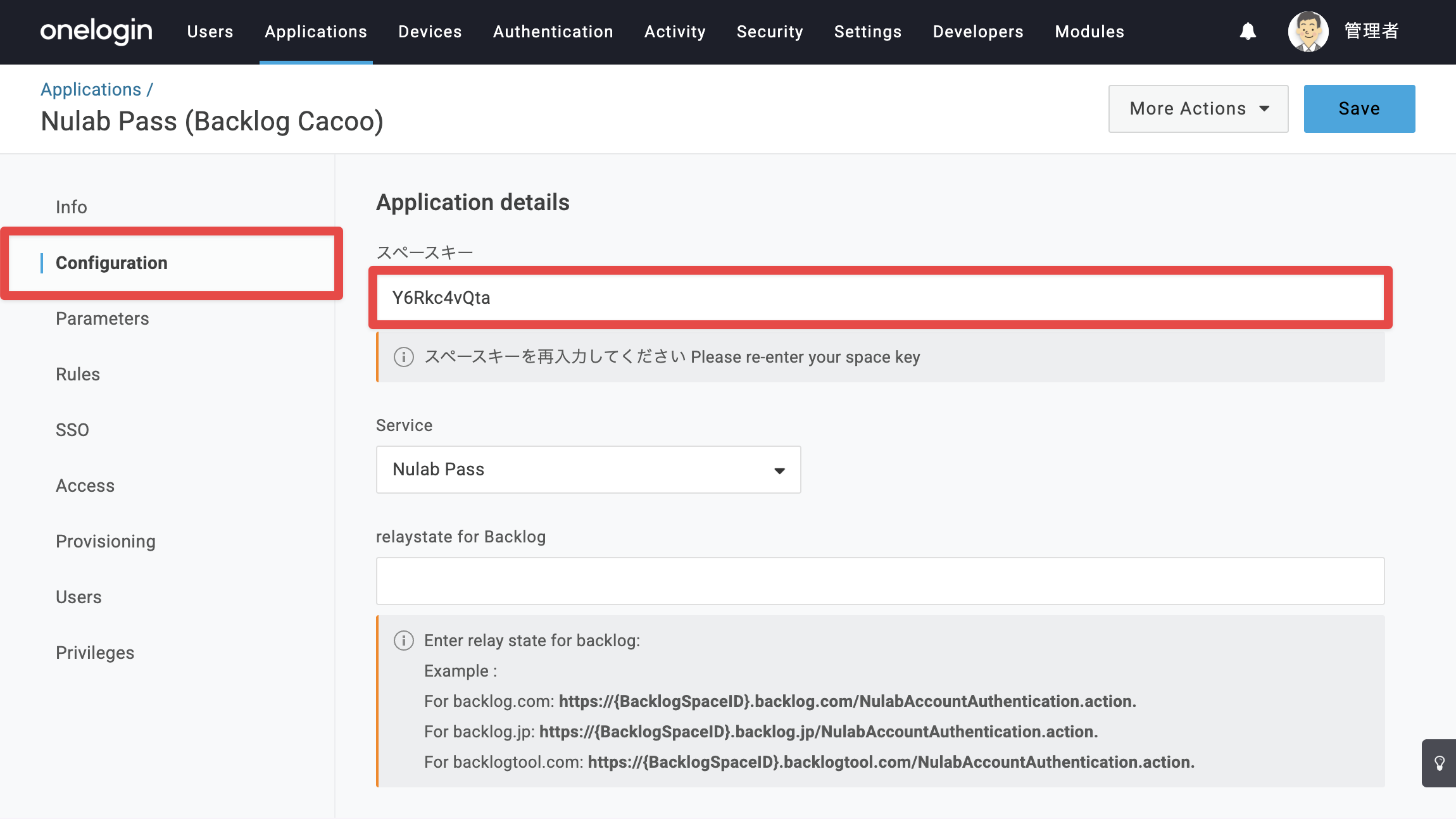Open the Modules menu
The height and width of the screenshot is (819, 1456).
click(x=1089, y=32)
